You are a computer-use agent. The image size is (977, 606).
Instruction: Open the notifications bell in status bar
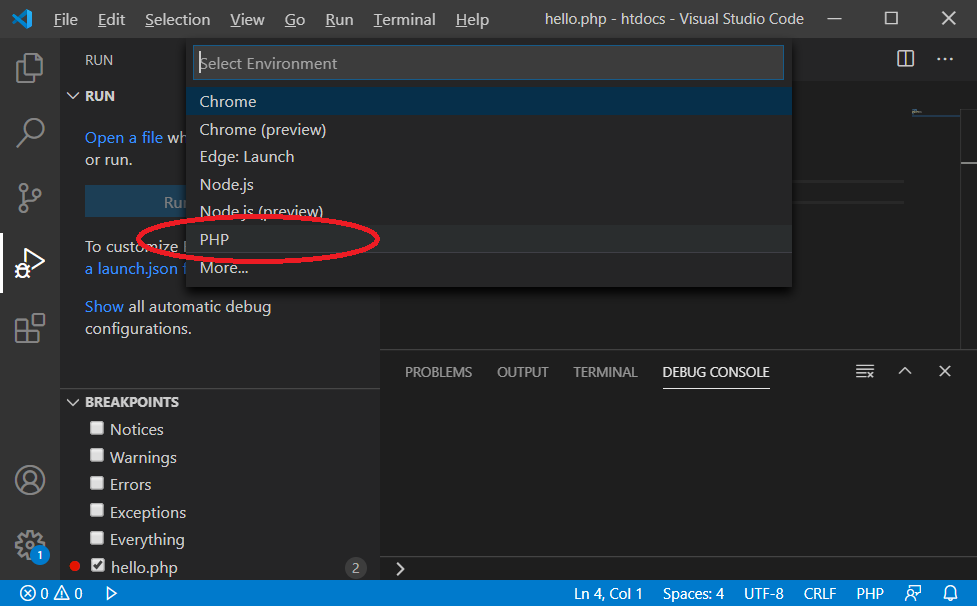tap(950, 593)
